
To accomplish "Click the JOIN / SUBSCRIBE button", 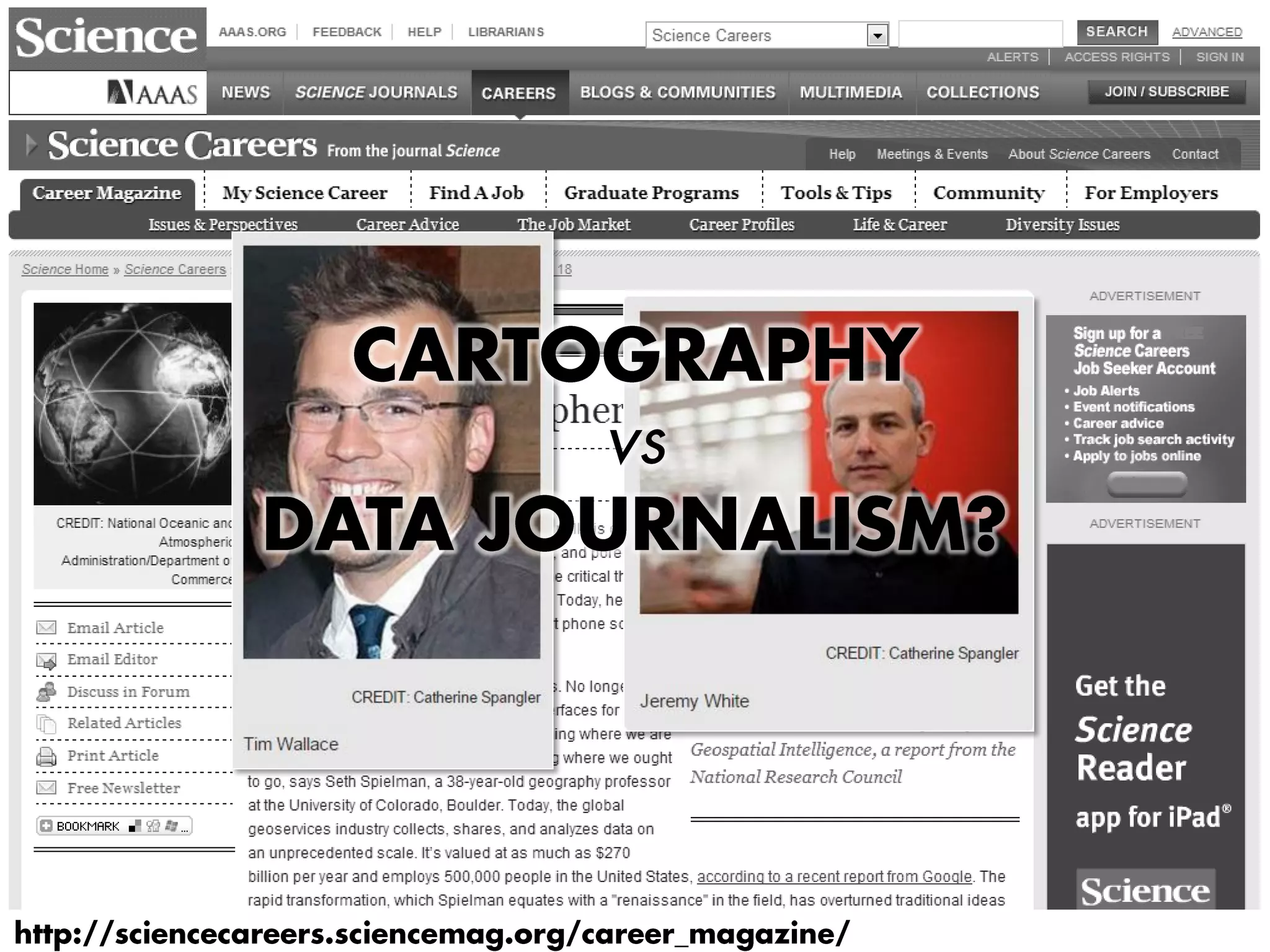I will pyautogui.click(x=1166, y=92).
